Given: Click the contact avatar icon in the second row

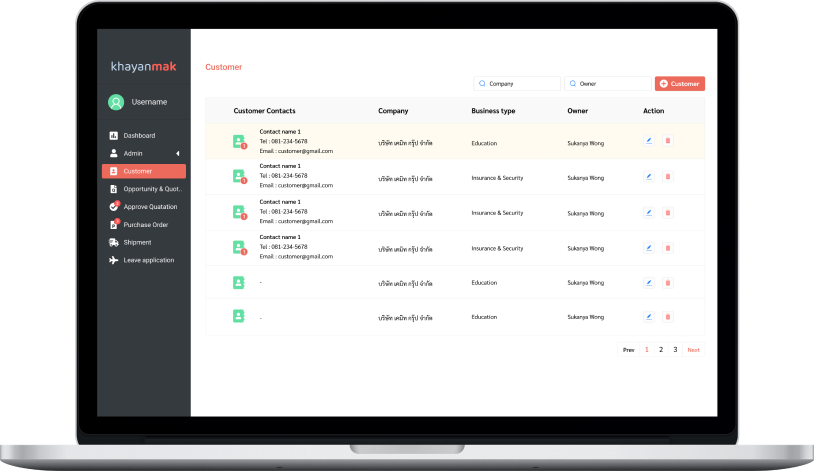Looking at the screenshot, I should (238, 177).
